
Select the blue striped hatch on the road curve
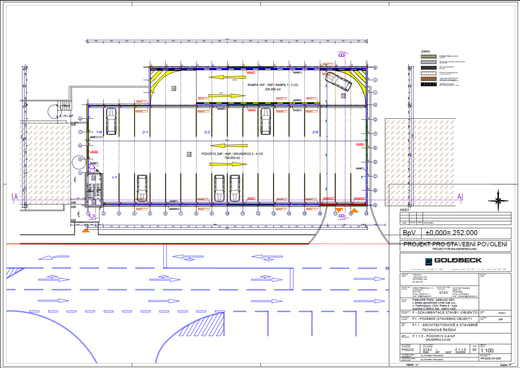(x=203, y=324)
